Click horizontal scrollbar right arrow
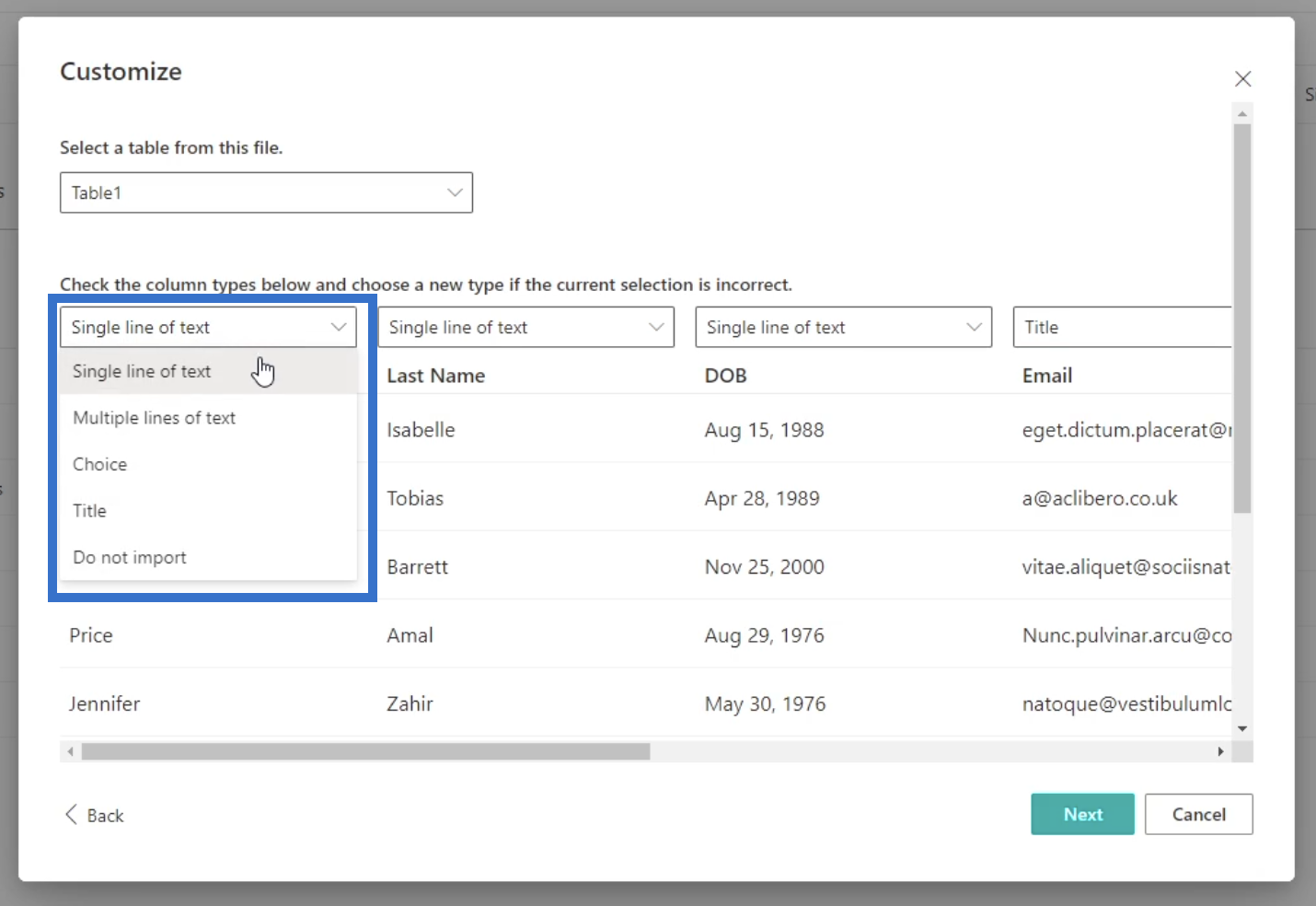1316x906 pixels. [1220, 751]
